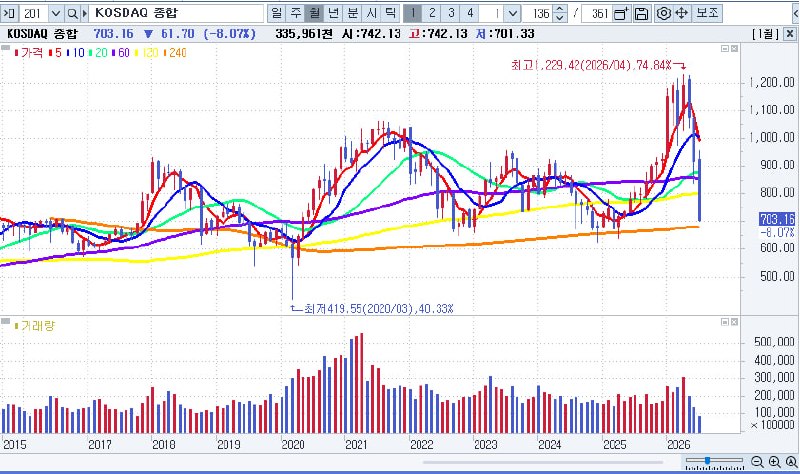Click the 저:701.33 low price text
Viewport: 800px width, 474px height.
coord(505,34)
